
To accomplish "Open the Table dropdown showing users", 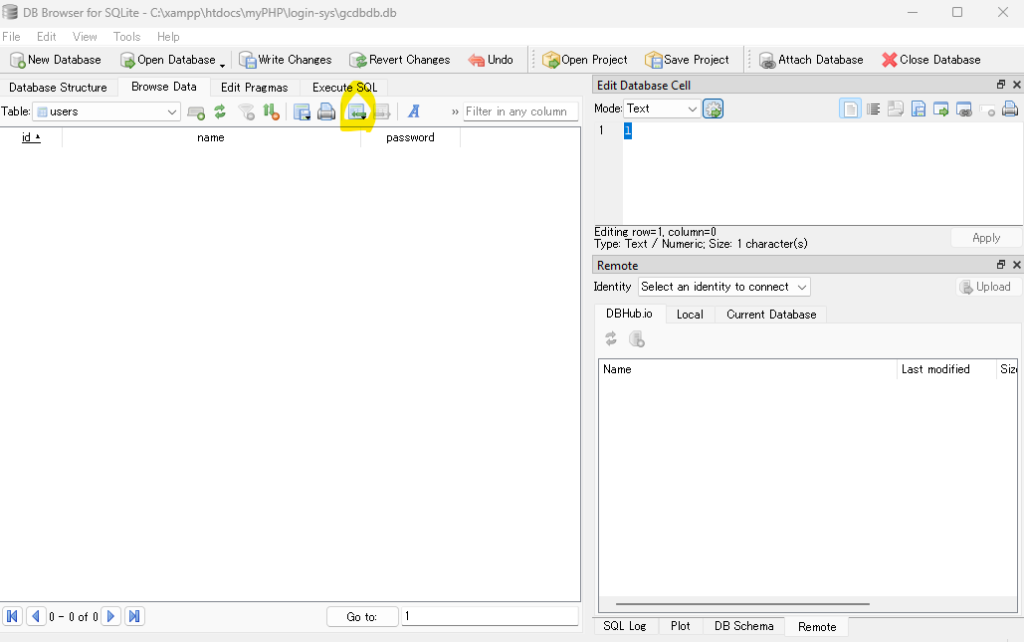I will pos(106,112).
